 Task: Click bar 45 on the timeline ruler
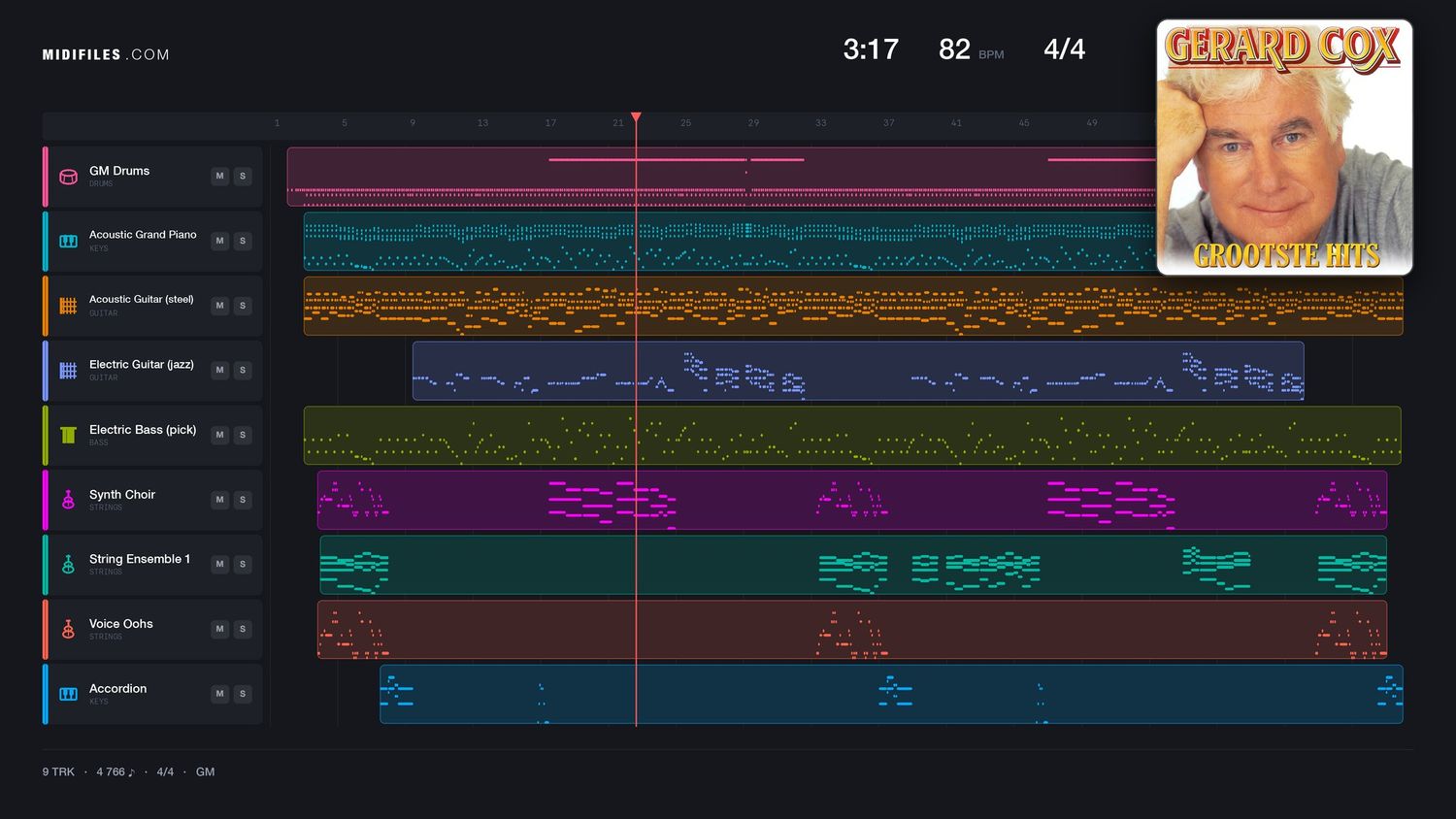[x=1024, y=123]
